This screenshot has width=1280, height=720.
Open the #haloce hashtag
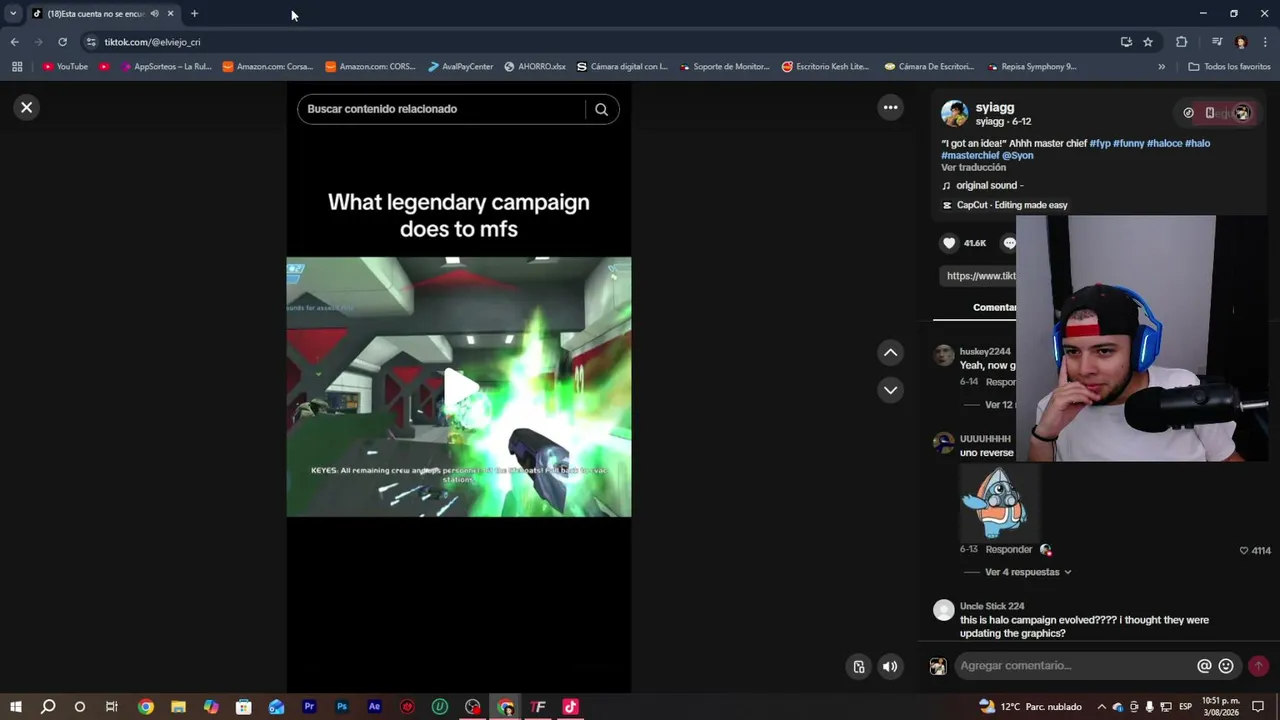[1164, 143]
